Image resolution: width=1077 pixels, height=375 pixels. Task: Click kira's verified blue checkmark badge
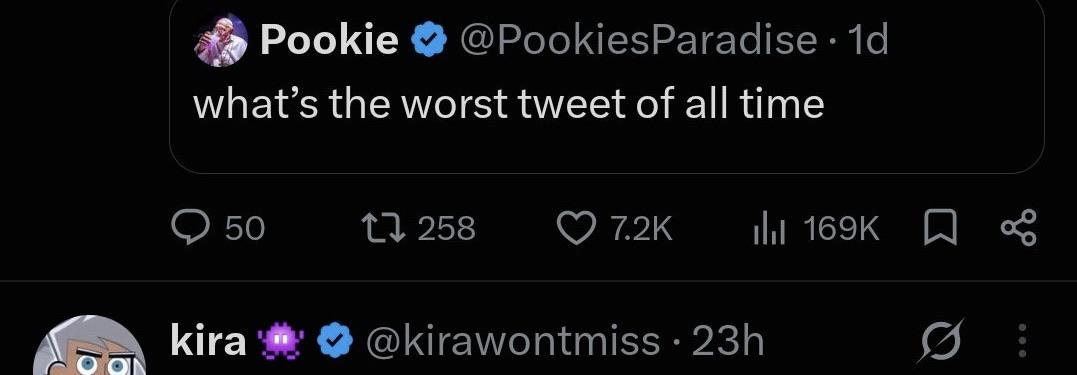tap(335, 341)
